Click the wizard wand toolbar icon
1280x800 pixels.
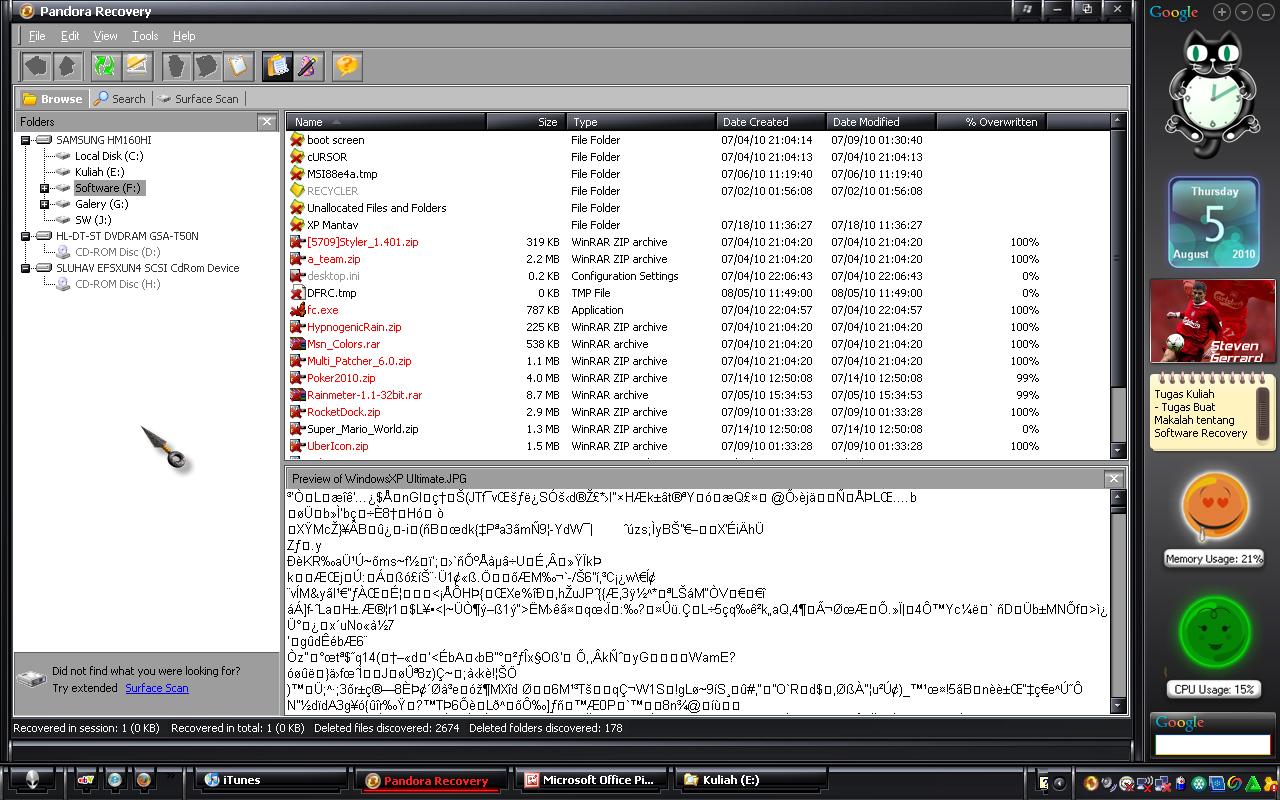tap(307, 66)
